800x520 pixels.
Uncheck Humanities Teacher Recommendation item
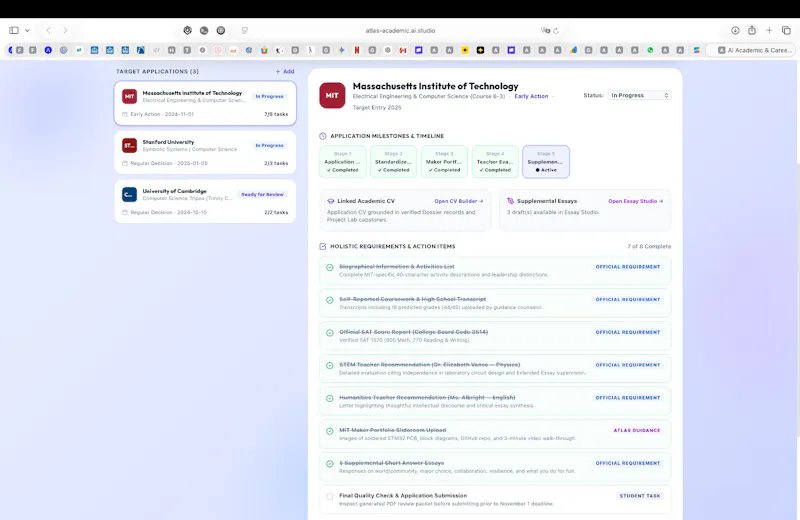click(x=330, y=398)
